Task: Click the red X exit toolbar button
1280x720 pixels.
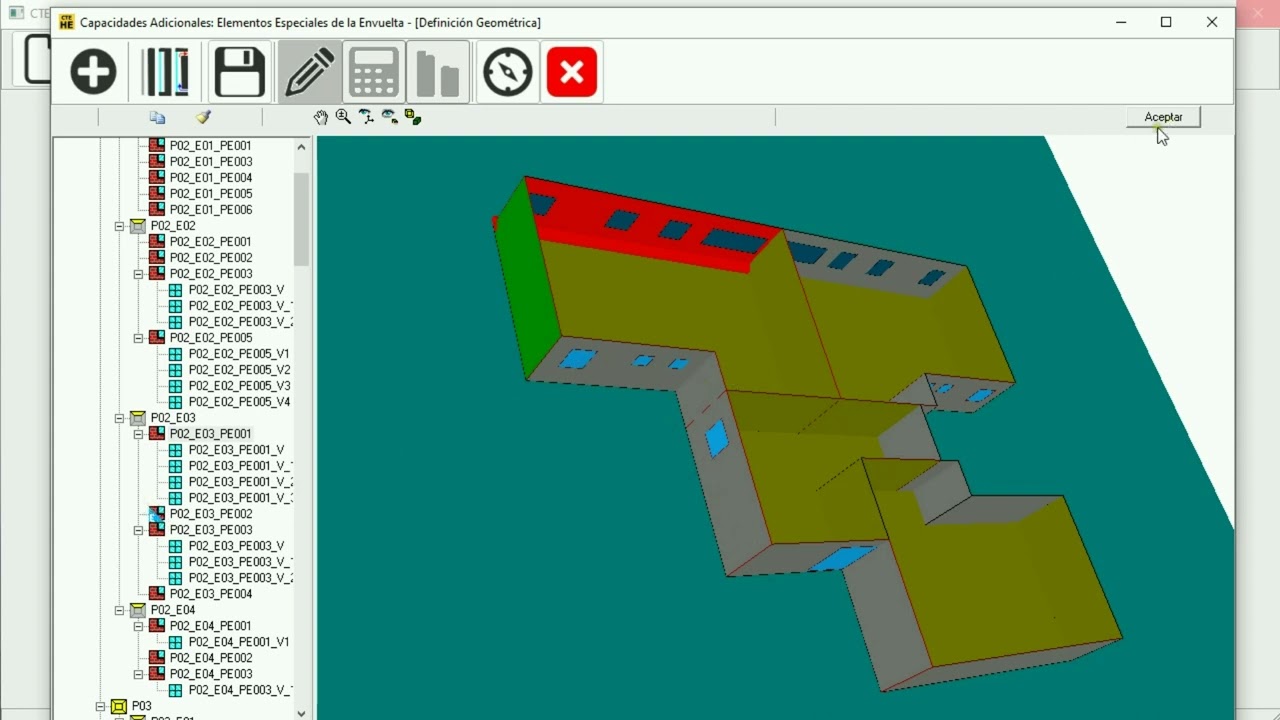Action: [x=572, y=72]
